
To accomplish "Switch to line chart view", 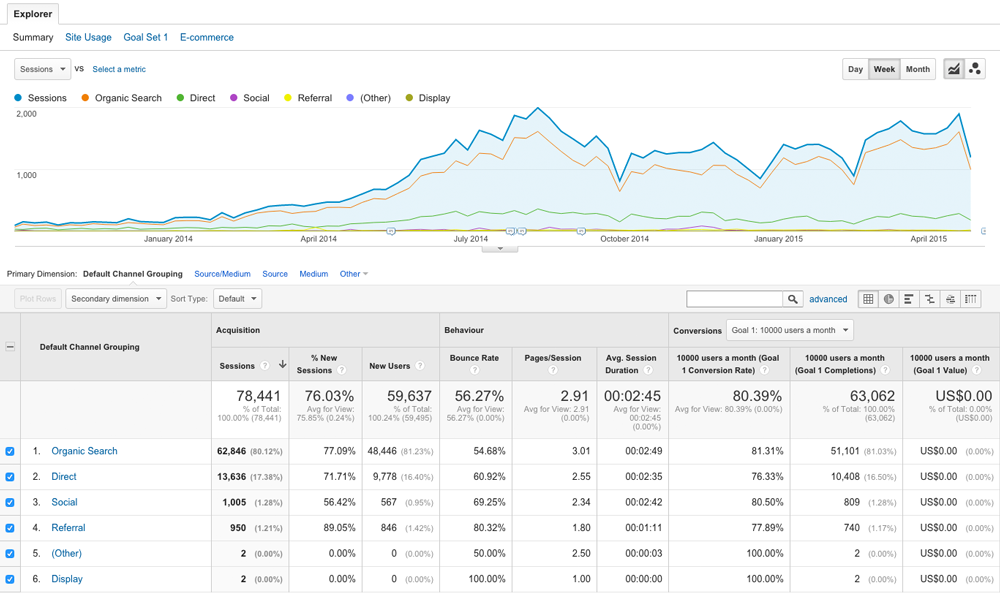I will (954, 69).
